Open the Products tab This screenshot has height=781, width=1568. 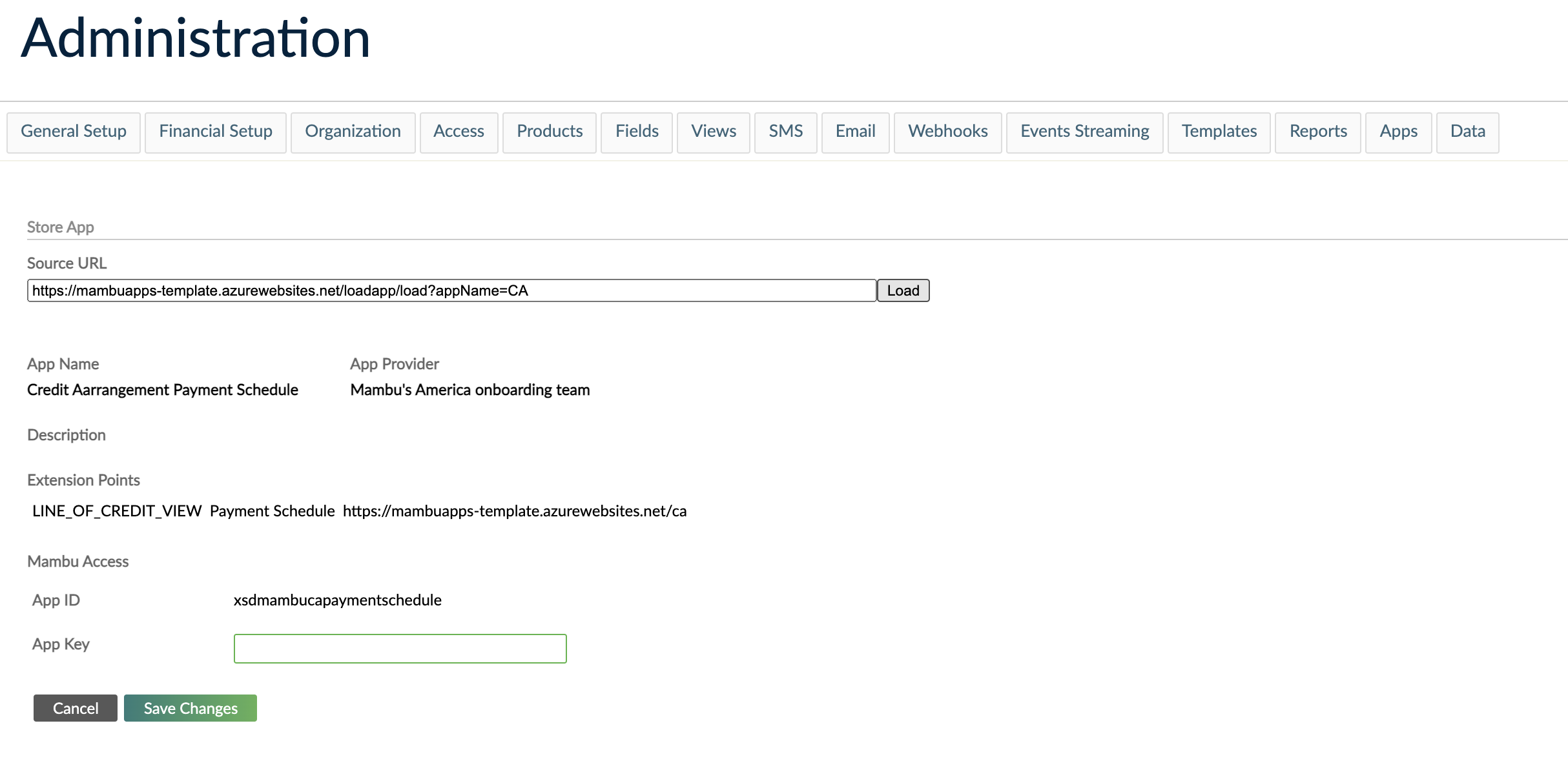point(550,132)
